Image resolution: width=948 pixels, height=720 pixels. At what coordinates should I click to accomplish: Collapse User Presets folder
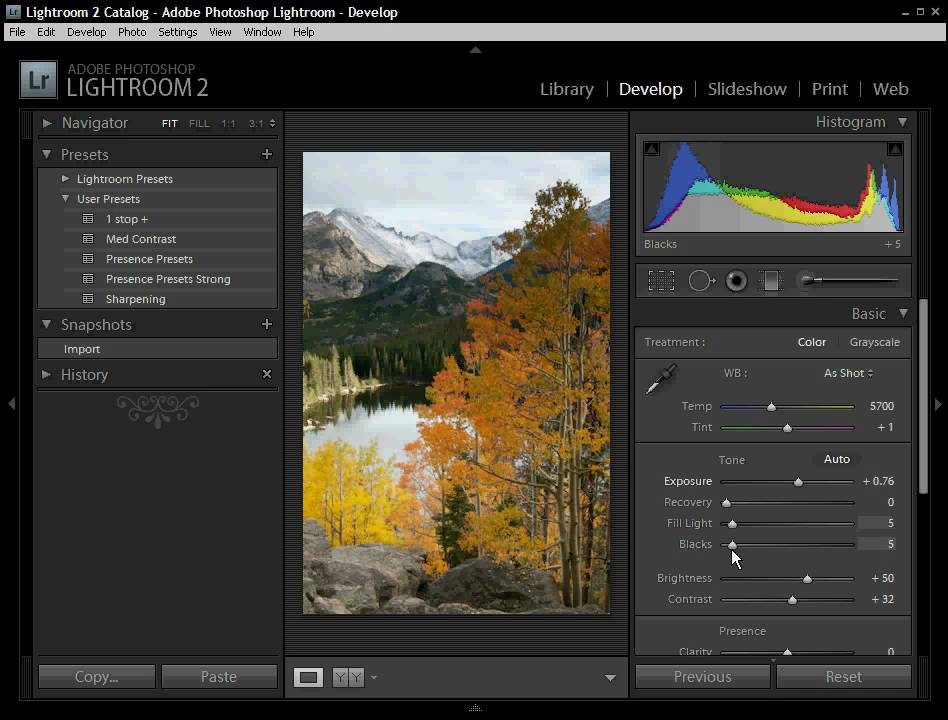pos(65,198)
